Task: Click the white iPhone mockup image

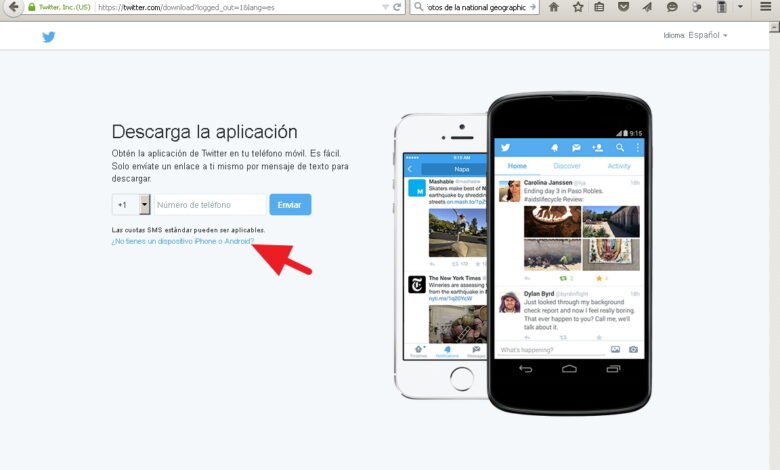Action: pyautogui.click(x=441, y=256)
